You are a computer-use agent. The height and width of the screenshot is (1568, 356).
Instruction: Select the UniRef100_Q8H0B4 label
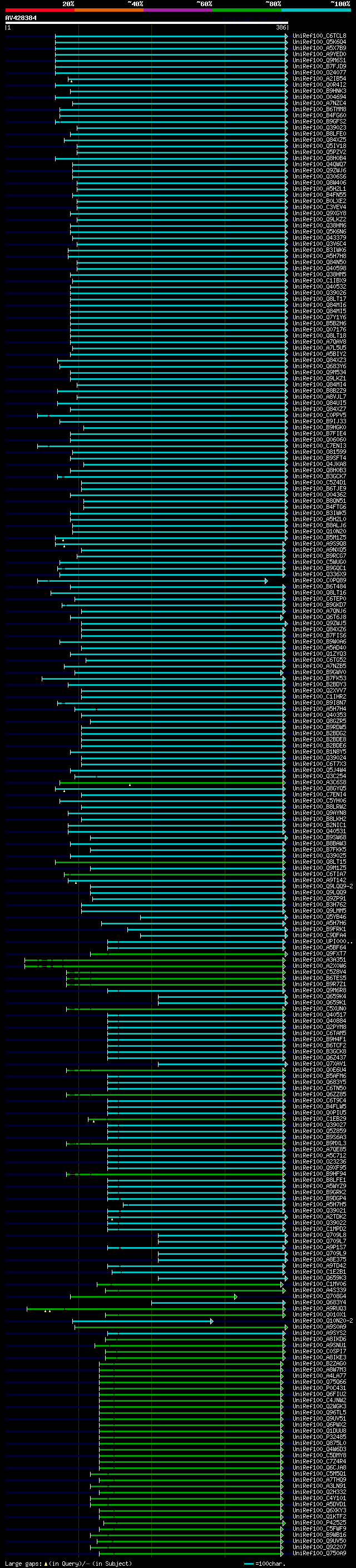click(319, 159)
